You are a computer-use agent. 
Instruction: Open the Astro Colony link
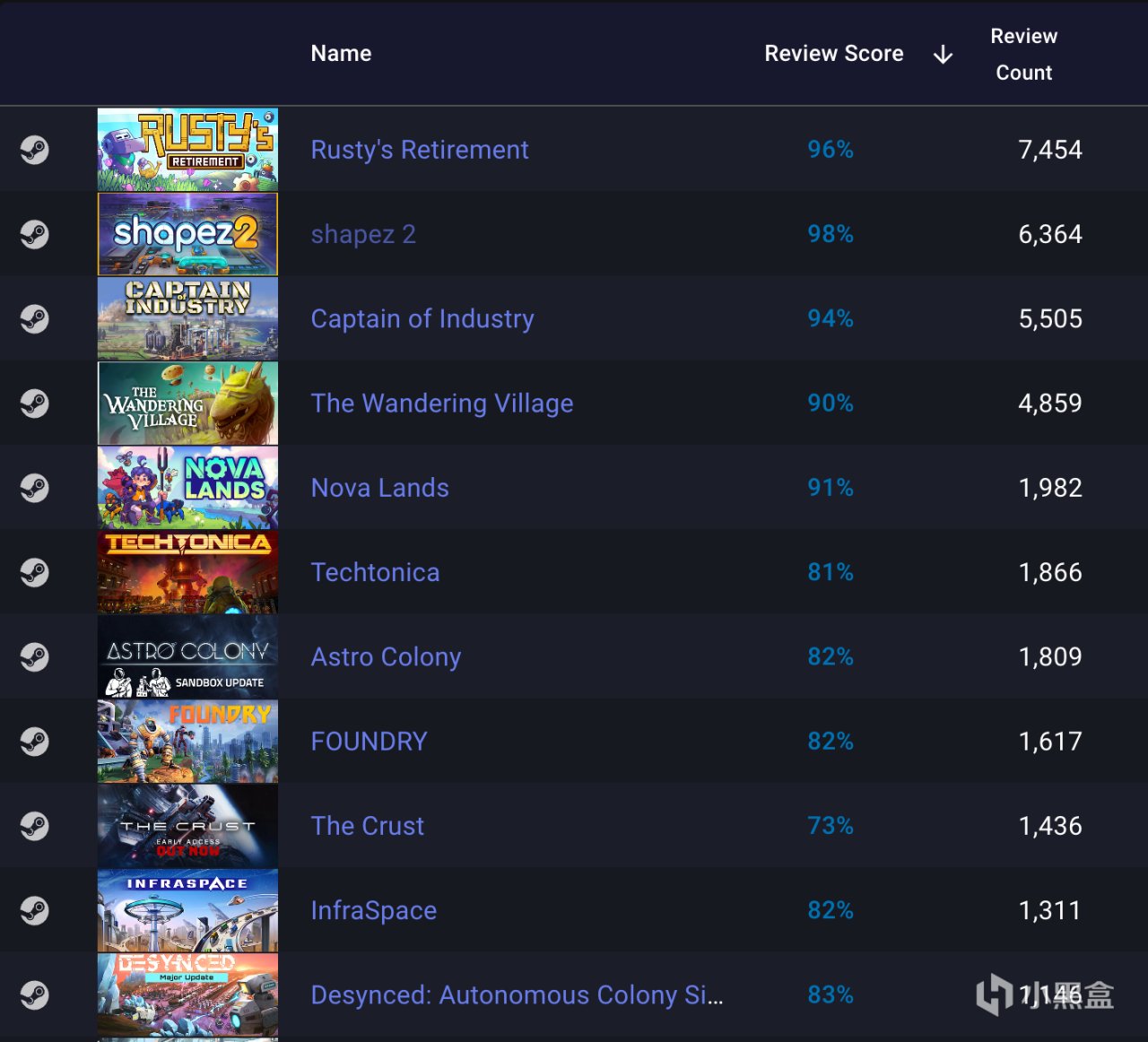pyautogui.click(x=387, y=657)
